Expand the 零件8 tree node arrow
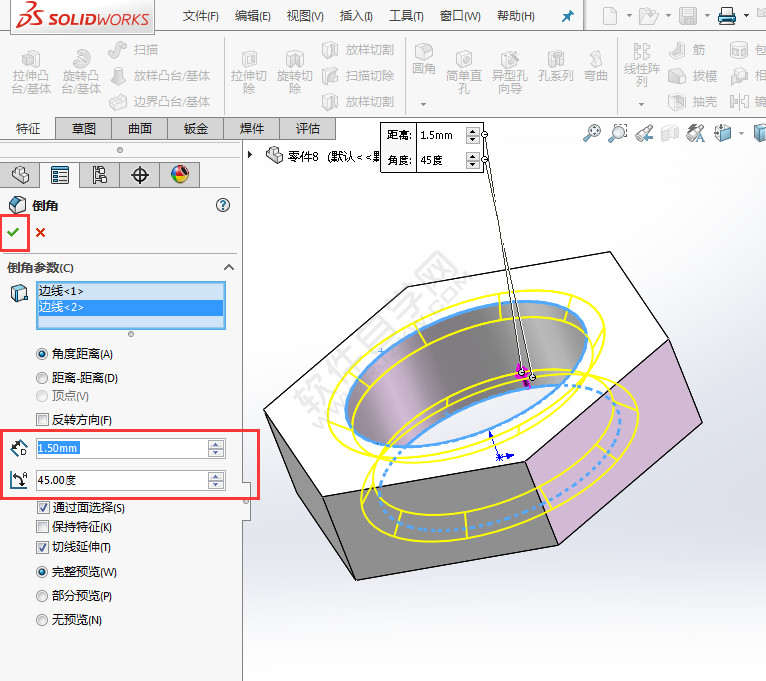The width and height of the screenshot is (766, 681). [x=250, y=155]
